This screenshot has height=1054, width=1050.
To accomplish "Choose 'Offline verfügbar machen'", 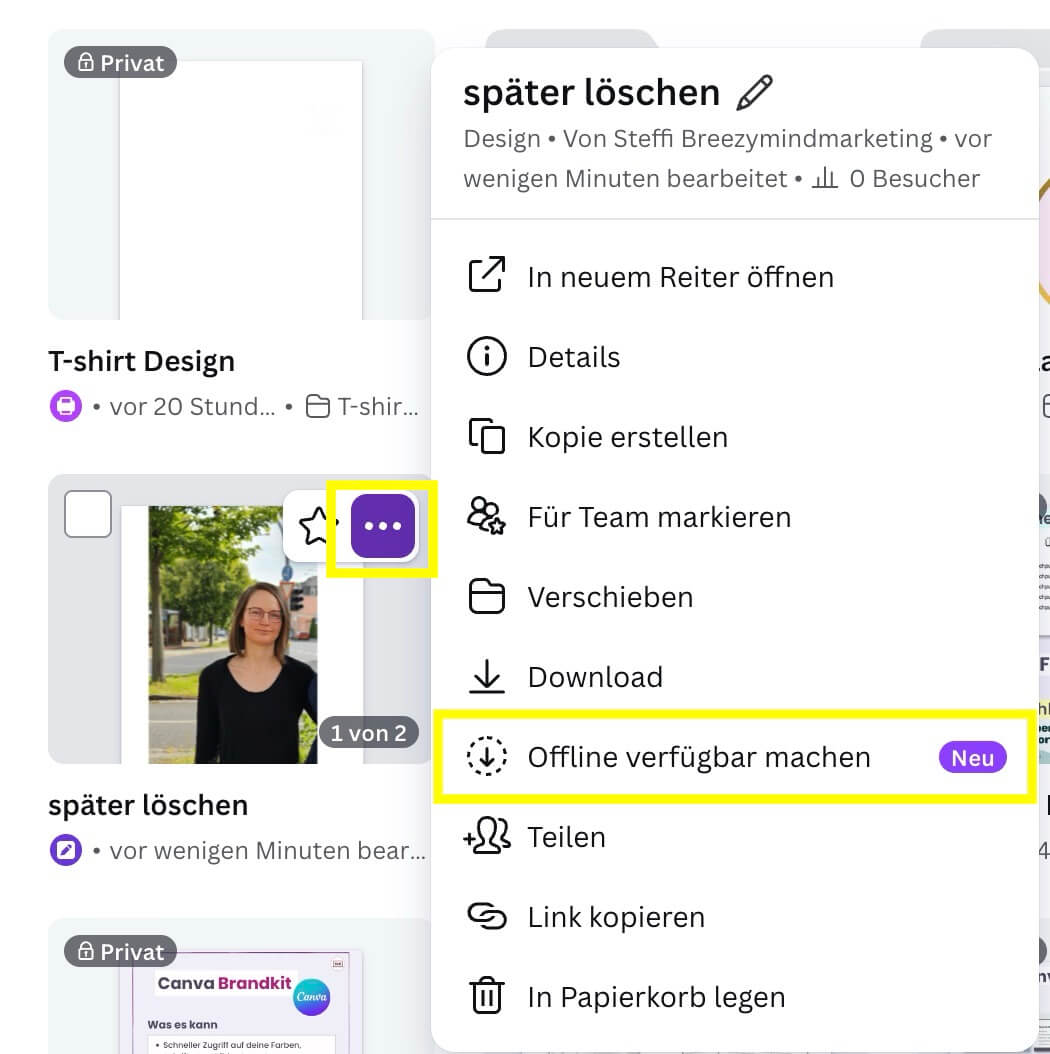I will [699, 757].
